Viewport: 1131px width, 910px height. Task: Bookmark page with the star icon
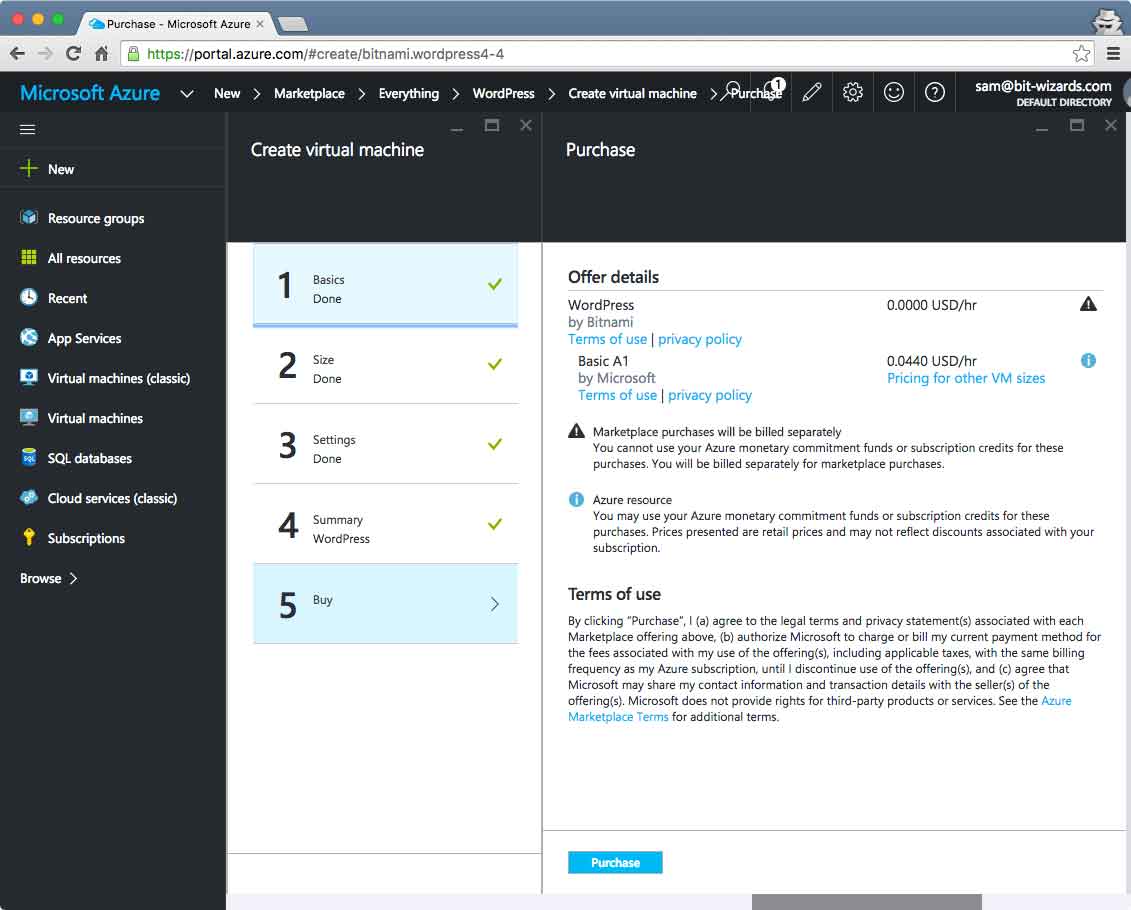pos(1081,53)
